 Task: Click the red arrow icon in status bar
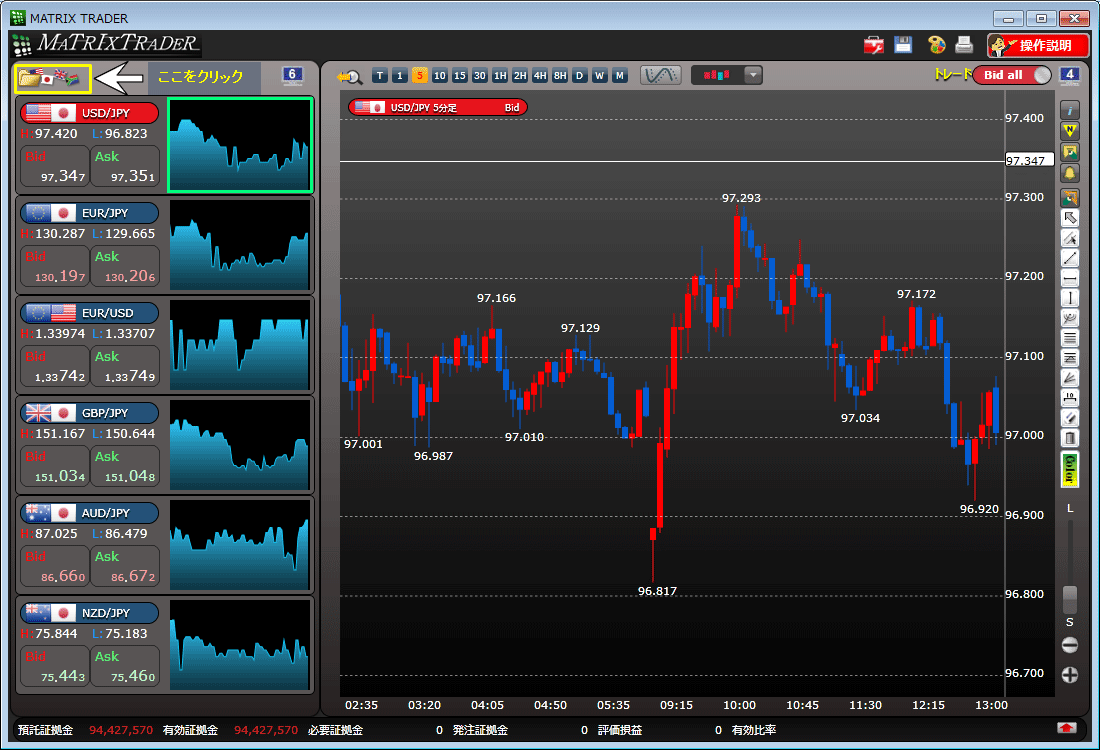pyautogui.click(x=1066, y=728)
